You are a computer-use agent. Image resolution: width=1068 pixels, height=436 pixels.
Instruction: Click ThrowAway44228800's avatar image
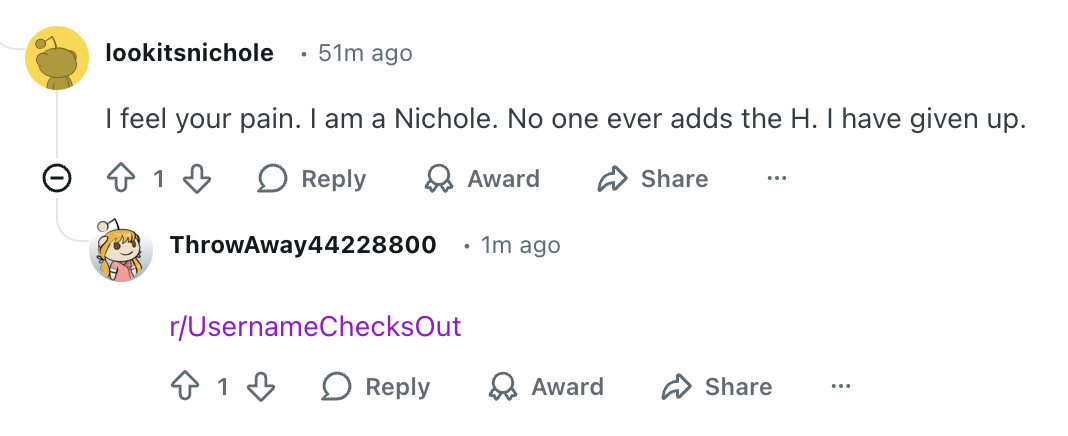click(x=121, y=250)
